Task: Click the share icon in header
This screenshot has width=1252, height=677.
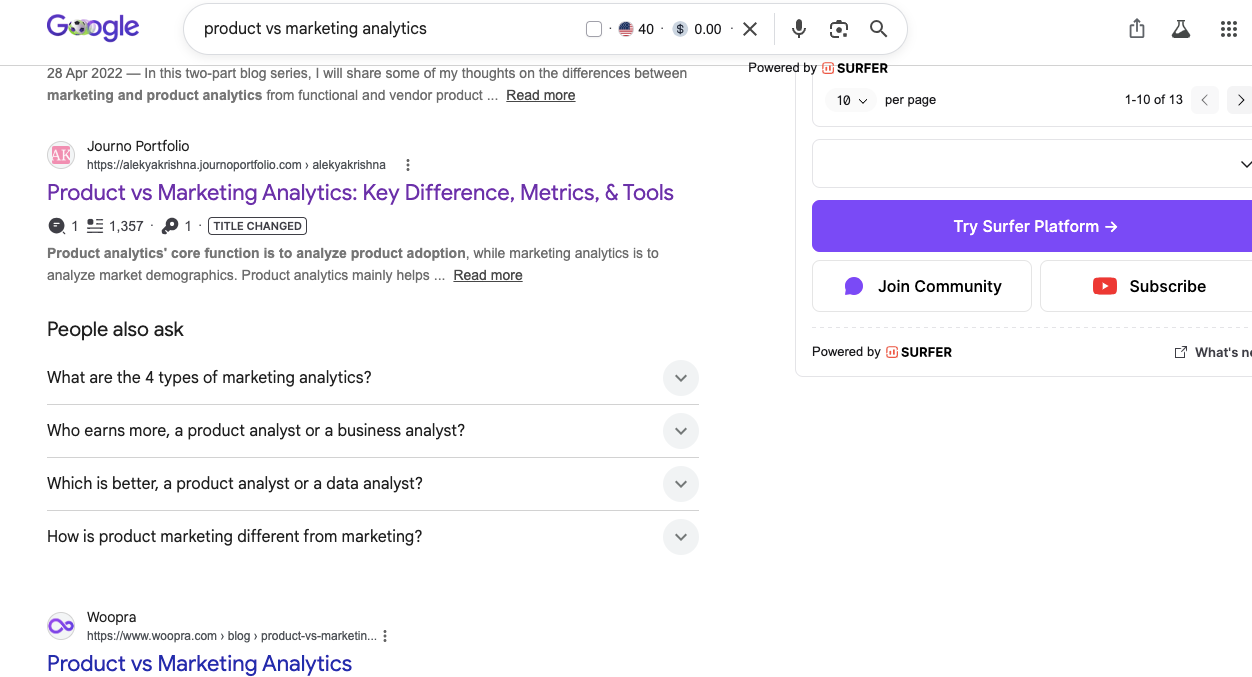Action: pyautogui.click(x=1137, y=29)
